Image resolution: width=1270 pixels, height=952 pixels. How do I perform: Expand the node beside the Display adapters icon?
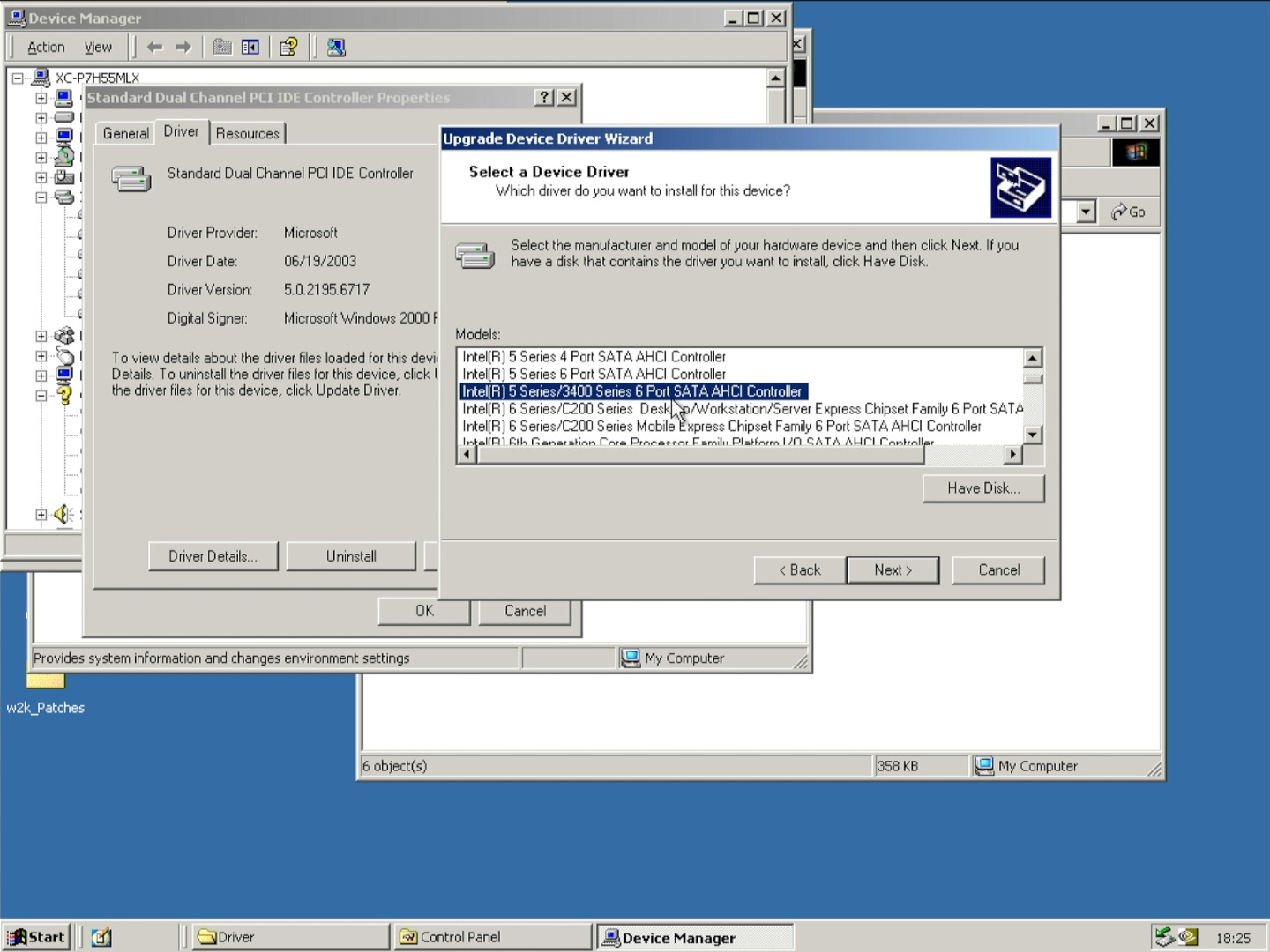point(41,138)
